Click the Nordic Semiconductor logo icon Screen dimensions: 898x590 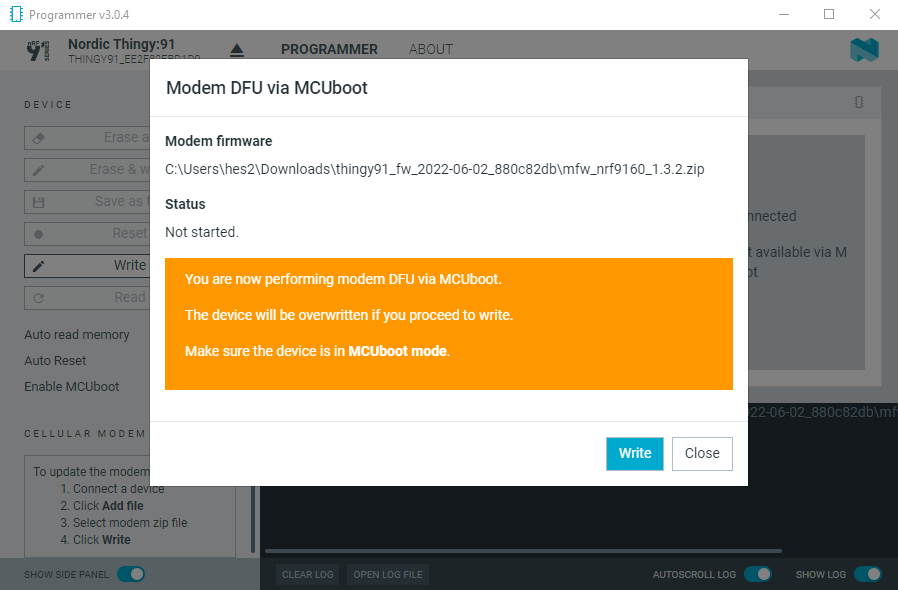click(864, 50)
